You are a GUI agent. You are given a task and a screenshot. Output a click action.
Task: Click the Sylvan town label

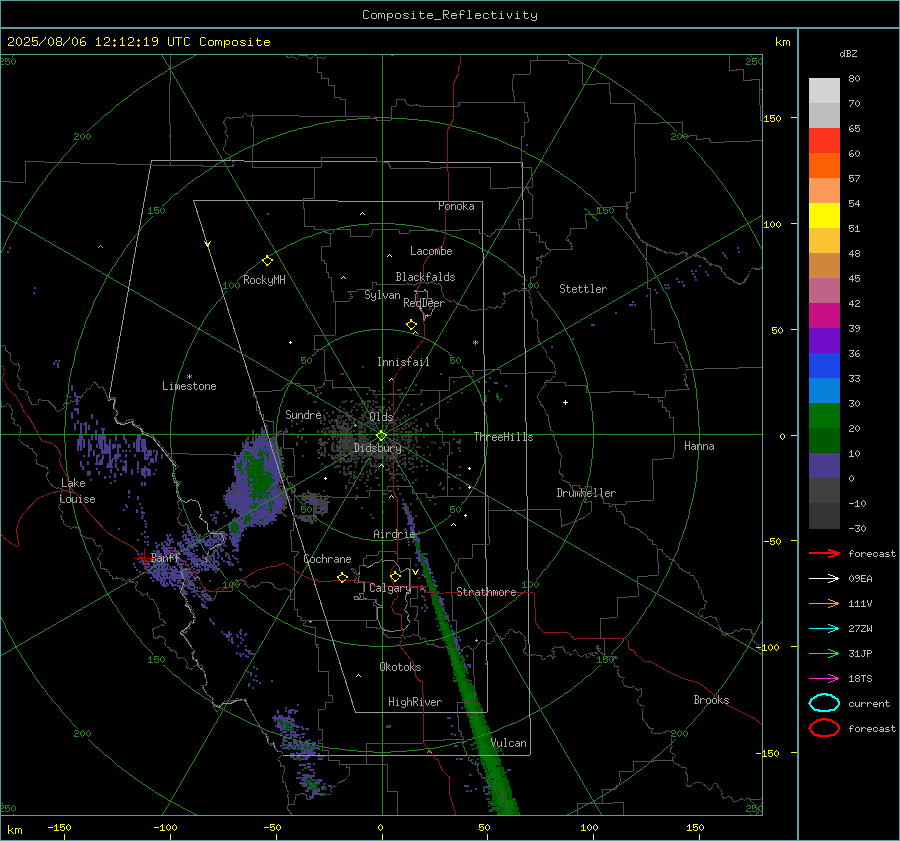tap(382, 295)
